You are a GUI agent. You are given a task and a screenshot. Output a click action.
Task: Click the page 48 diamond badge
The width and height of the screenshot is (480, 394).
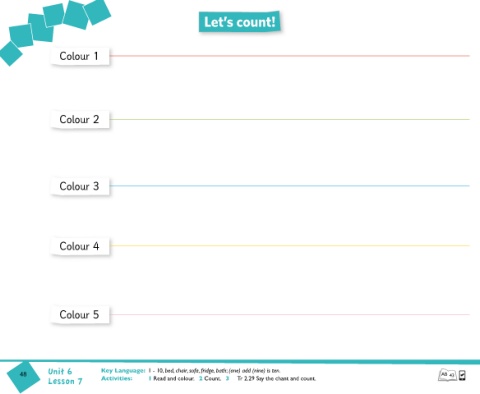[x=23, y=376]
